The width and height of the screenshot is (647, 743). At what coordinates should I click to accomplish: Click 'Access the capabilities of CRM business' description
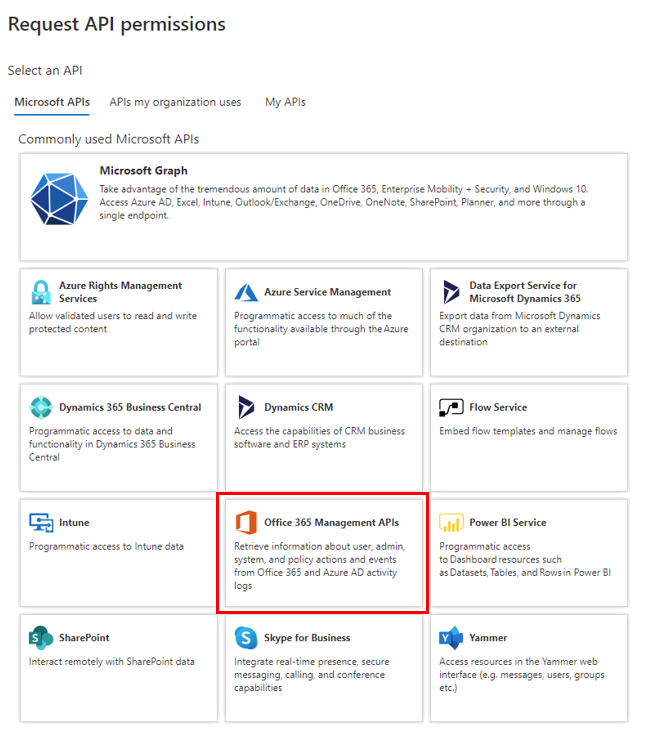pos(319,437)
